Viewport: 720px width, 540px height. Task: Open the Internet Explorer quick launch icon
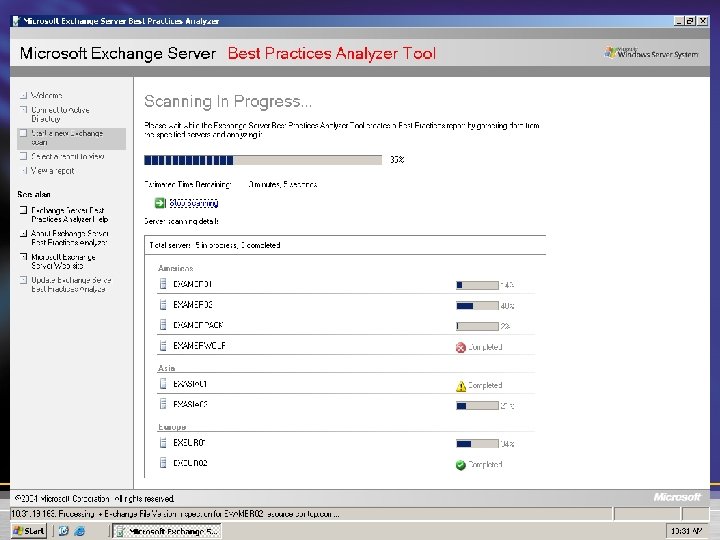click(x=79, y=531)
